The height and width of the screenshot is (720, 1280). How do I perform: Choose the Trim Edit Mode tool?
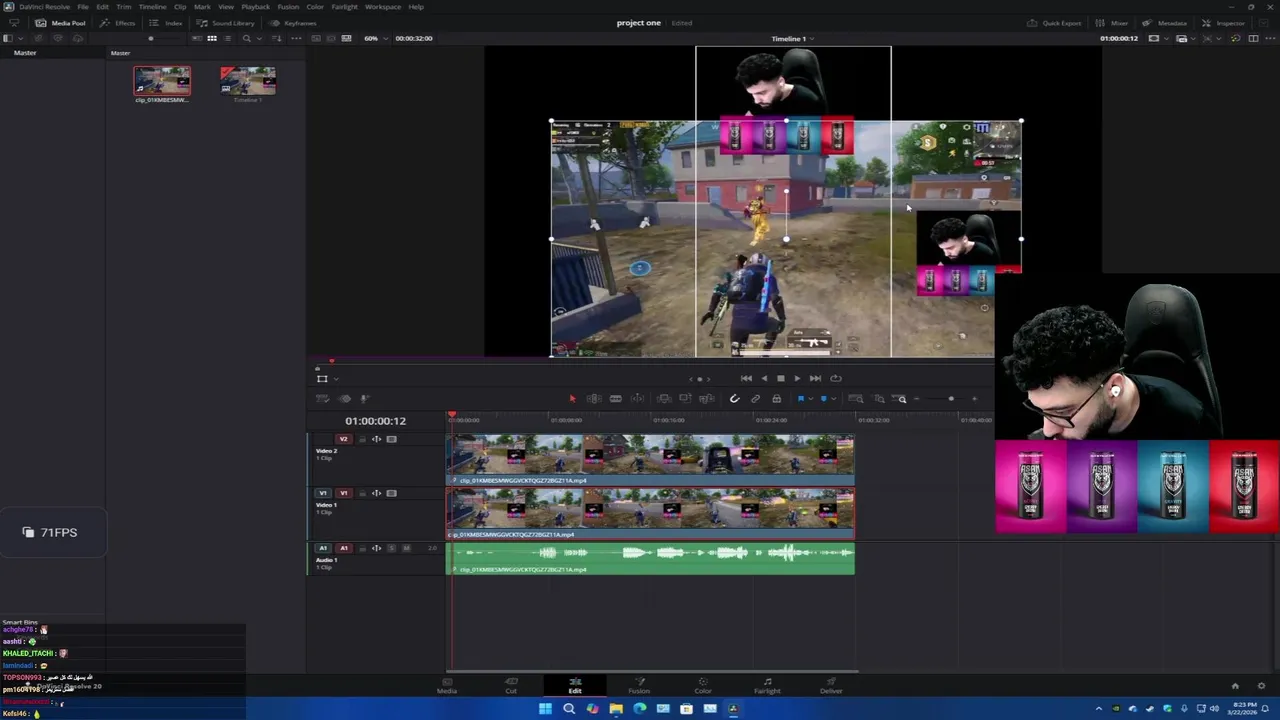pyautogui.click(x=594, y=399)
